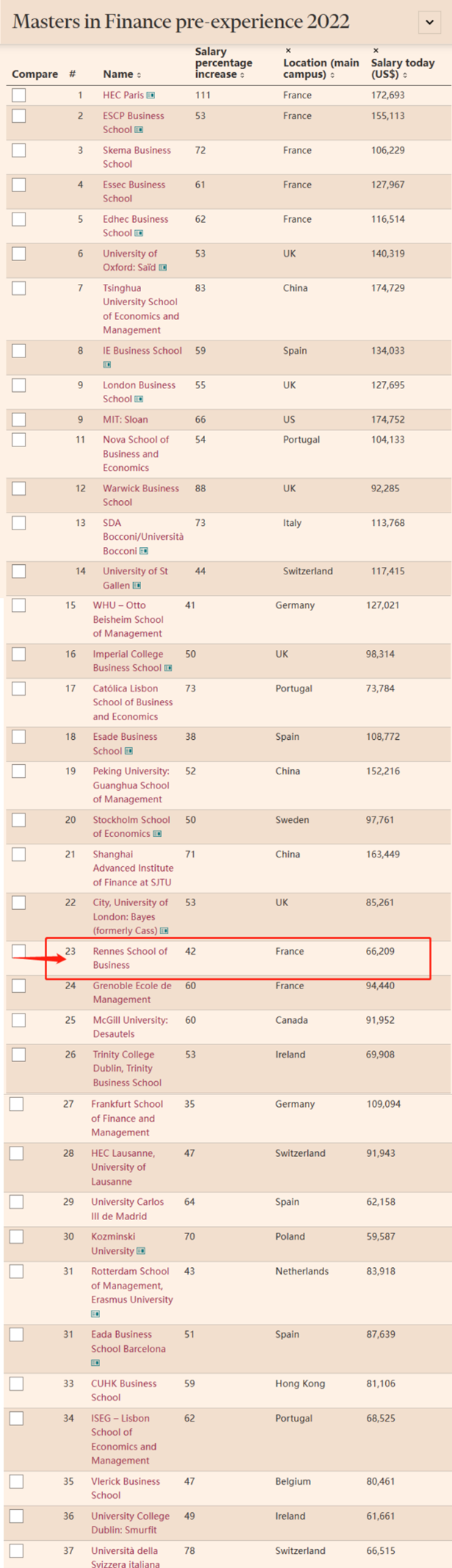This screenshot has height=1568, width=452.
Task: Tick the compare checkbox for HEC Paris
Action: coord(19,95)
